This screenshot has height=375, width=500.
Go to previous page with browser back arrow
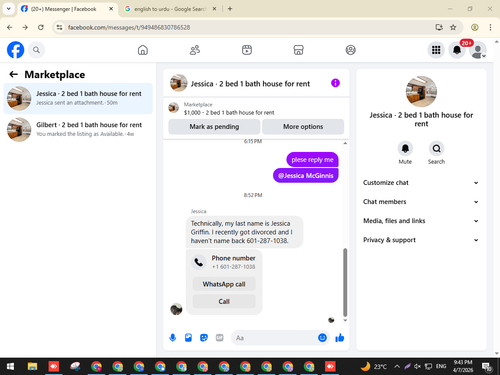10,27
